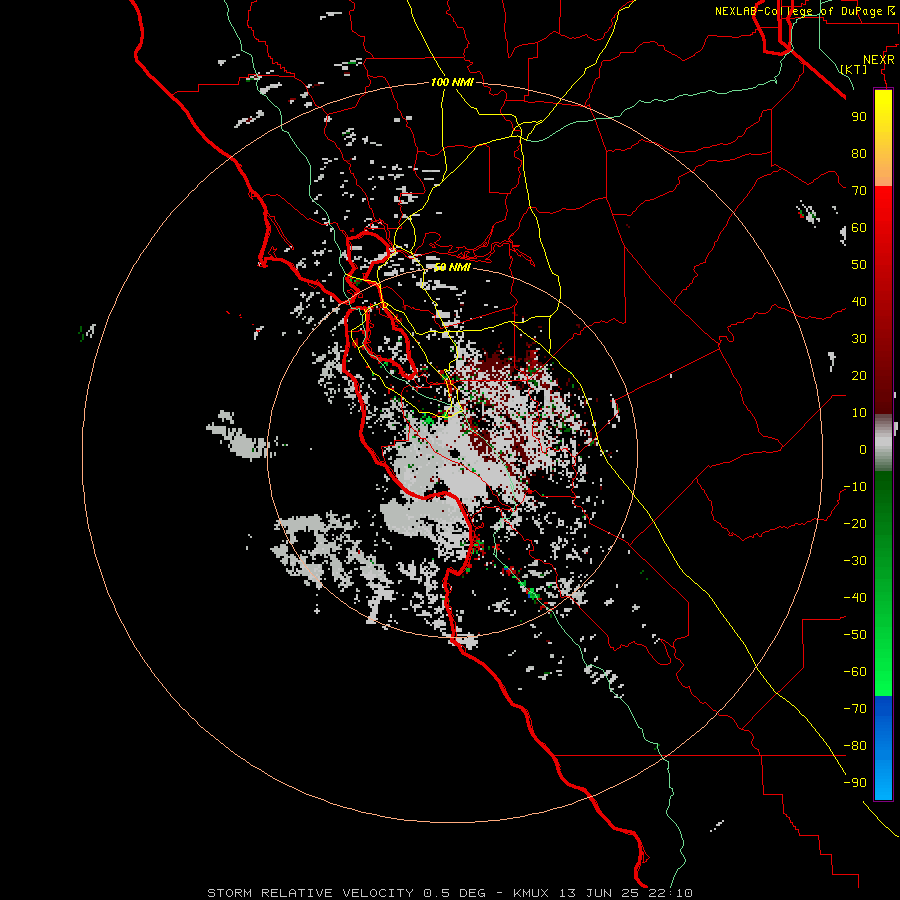Click the 13 JUN 25 date text
900x900 pixels.
[x=600, y=893]
